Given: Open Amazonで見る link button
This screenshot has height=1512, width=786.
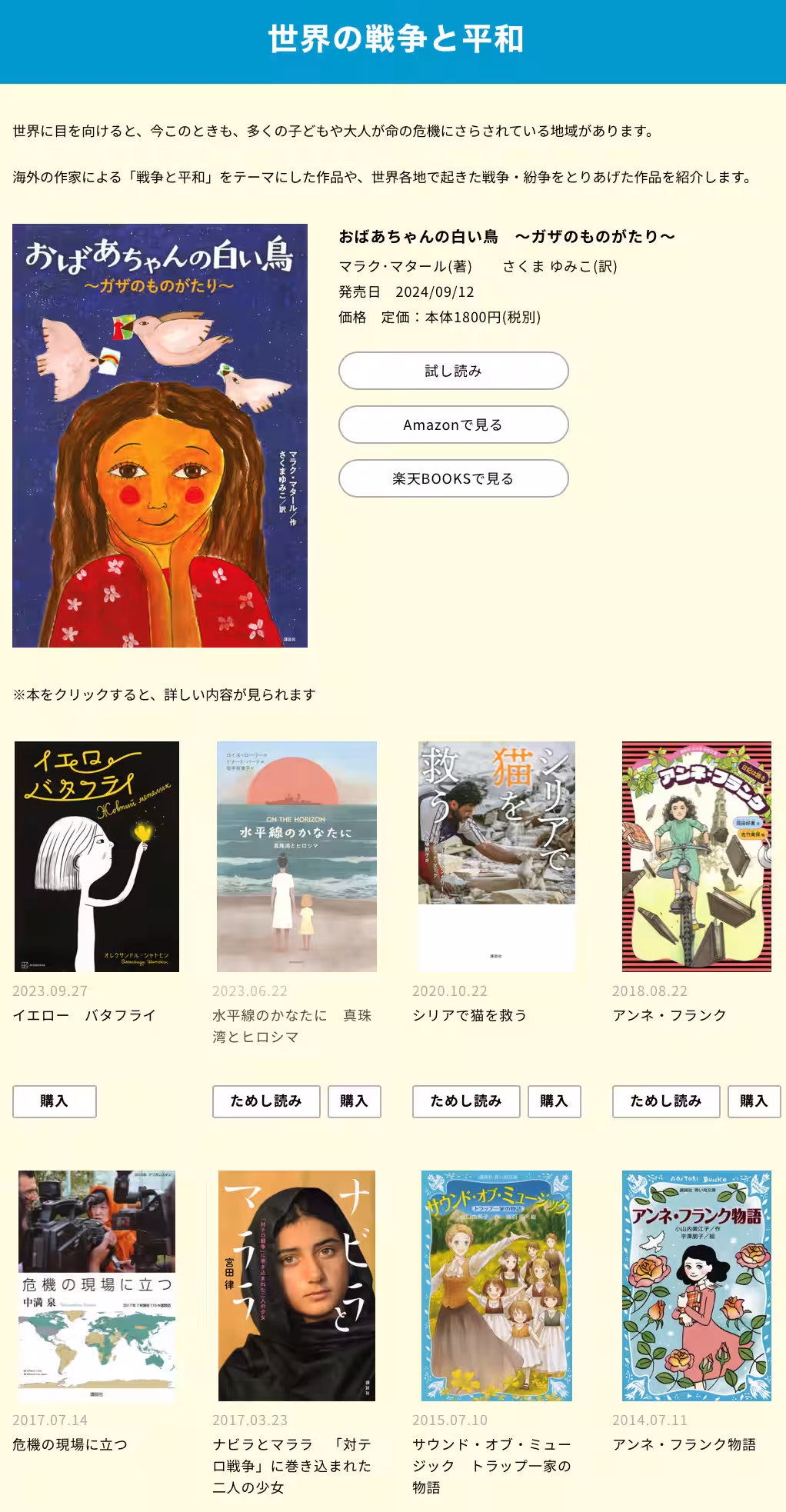Looking at the screenshot, I should pos(453,425).
